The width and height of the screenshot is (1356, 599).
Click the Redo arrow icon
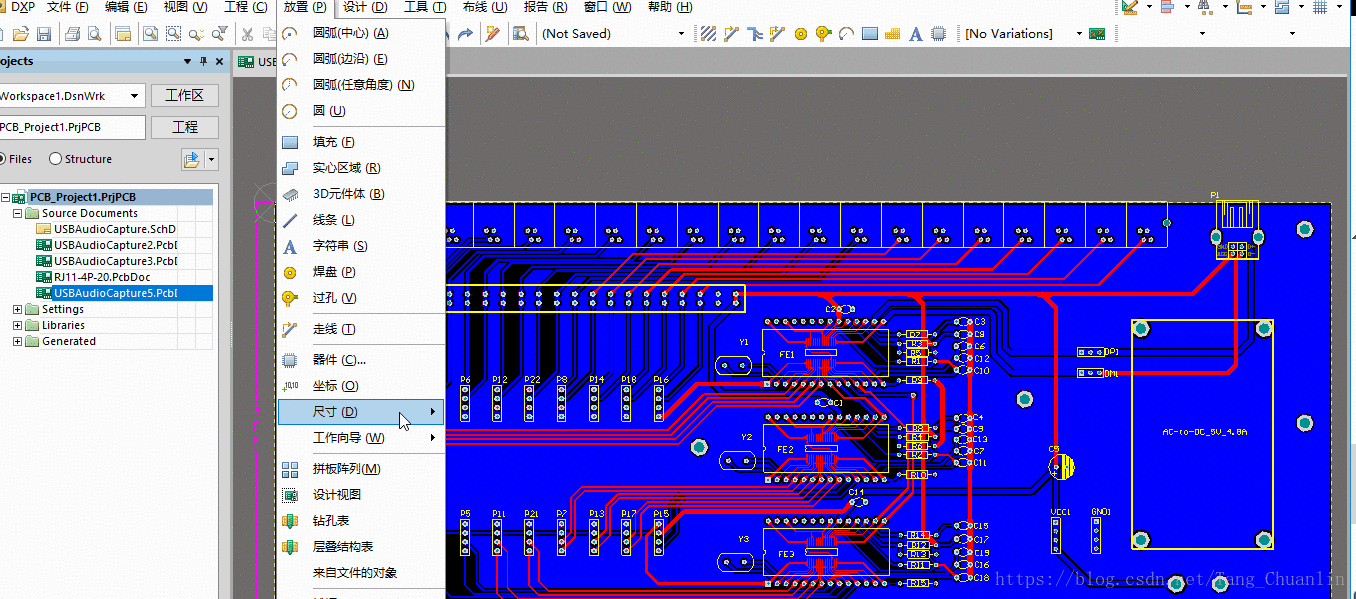465,34
